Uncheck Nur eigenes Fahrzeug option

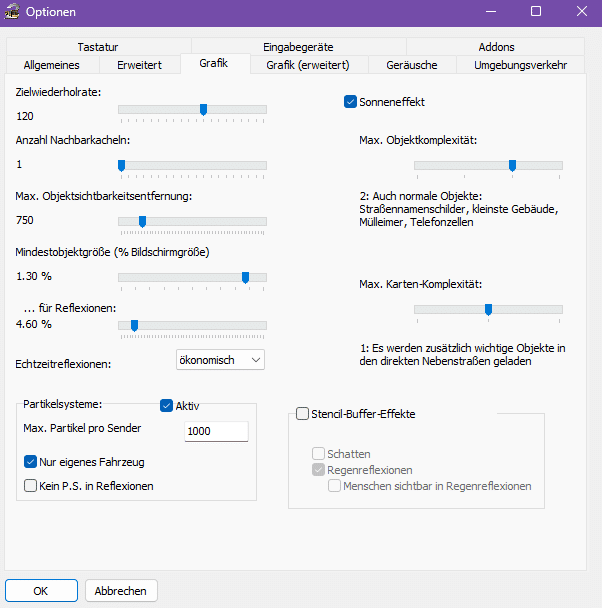pyautogui.click(x=30, y=462)
